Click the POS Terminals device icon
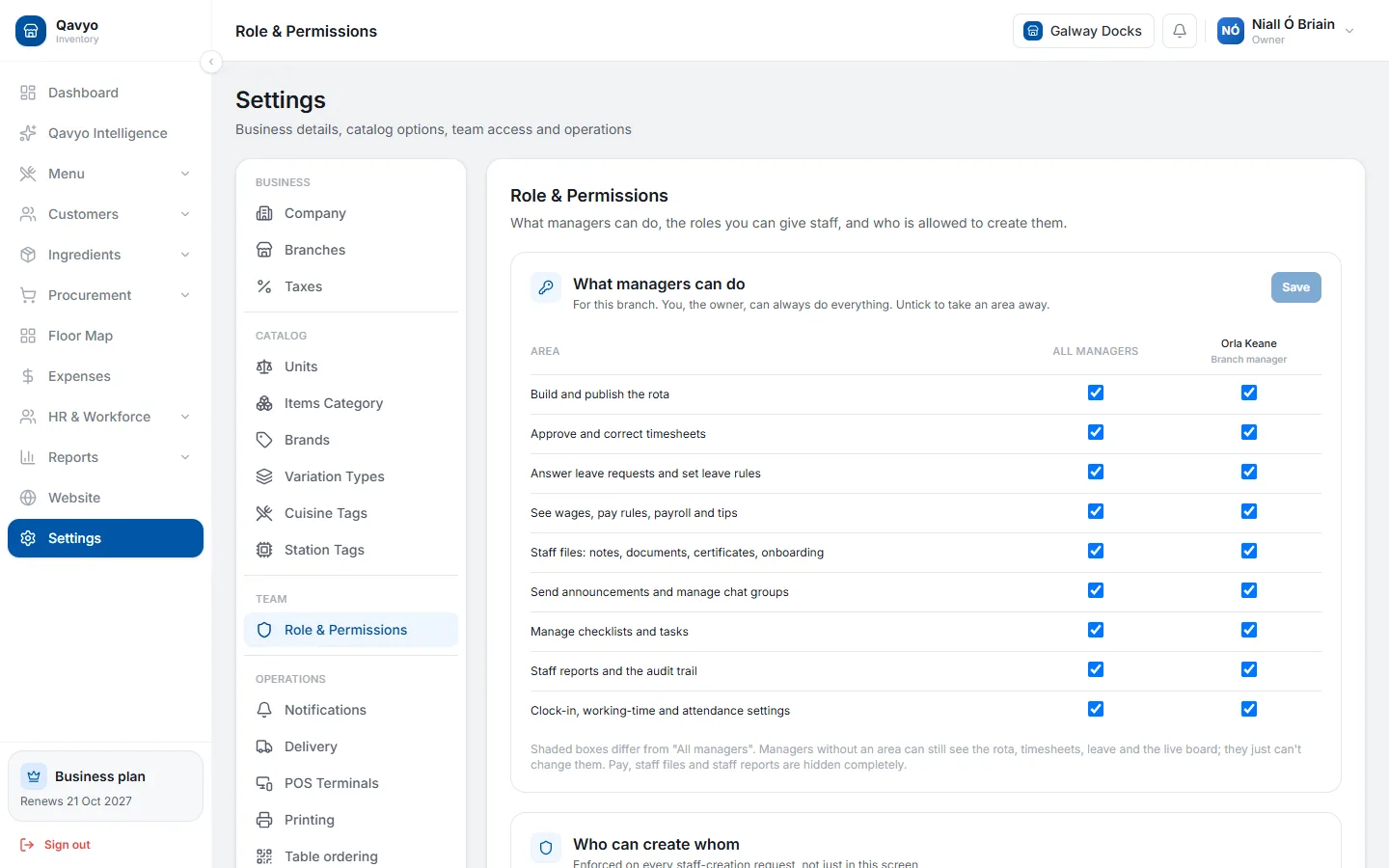This screenshot has width=1389, height=868. pyautogui.click(x=264, y=783)
